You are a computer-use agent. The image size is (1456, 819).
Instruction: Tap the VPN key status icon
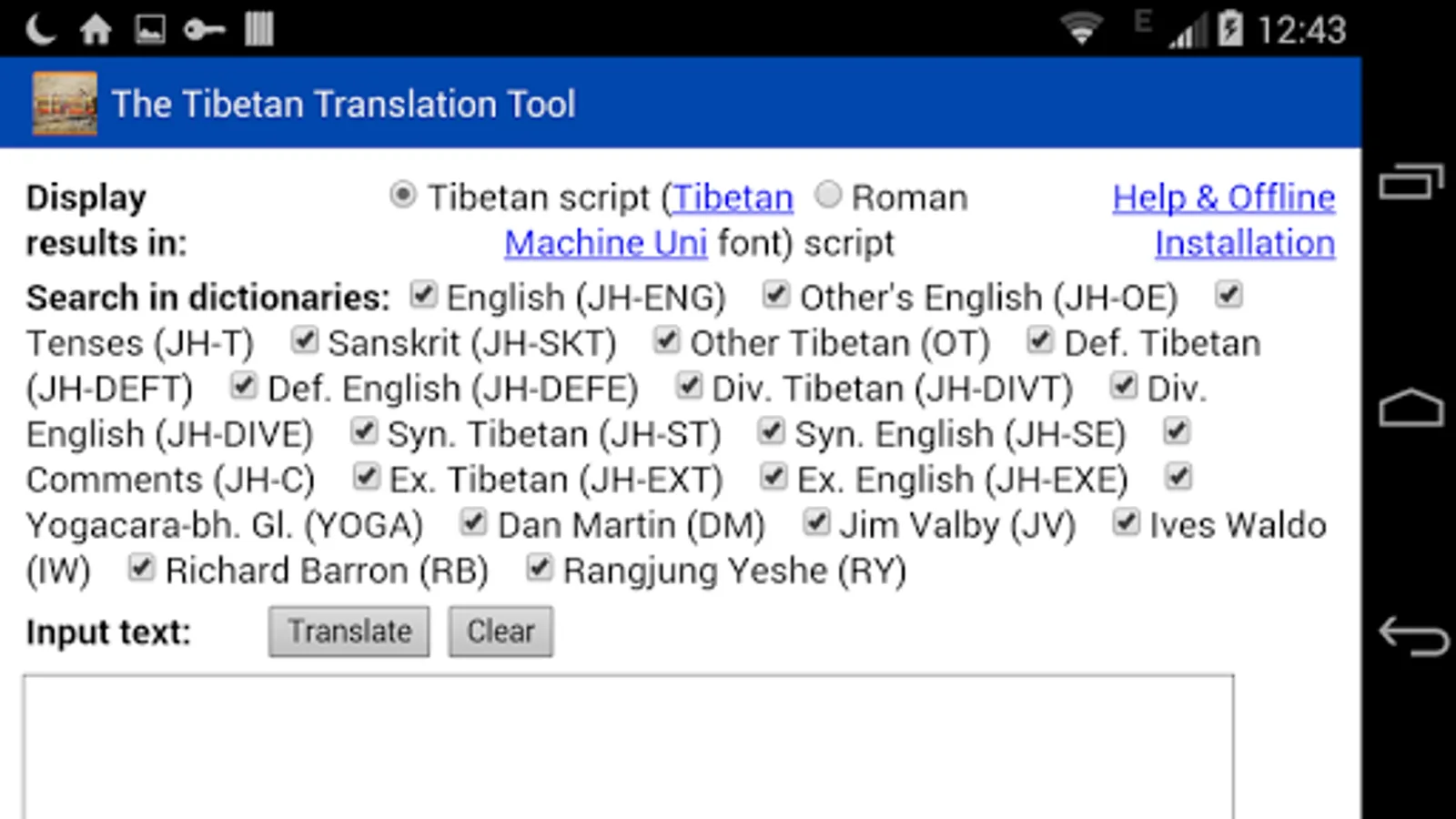[204, 30]
